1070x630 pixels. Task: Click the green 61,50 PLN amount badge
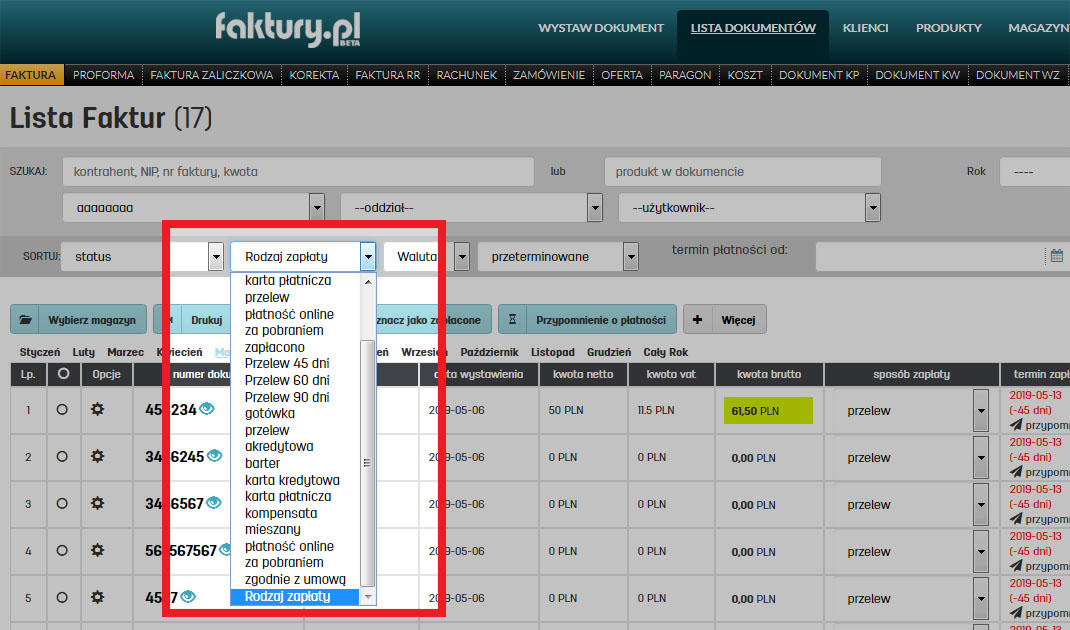[x=767, y=411]
